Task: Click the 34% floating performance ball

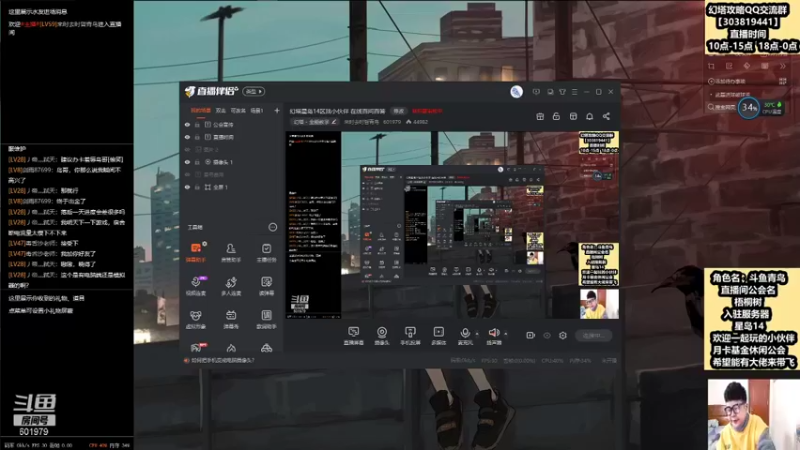Action: tap(749, 108)
